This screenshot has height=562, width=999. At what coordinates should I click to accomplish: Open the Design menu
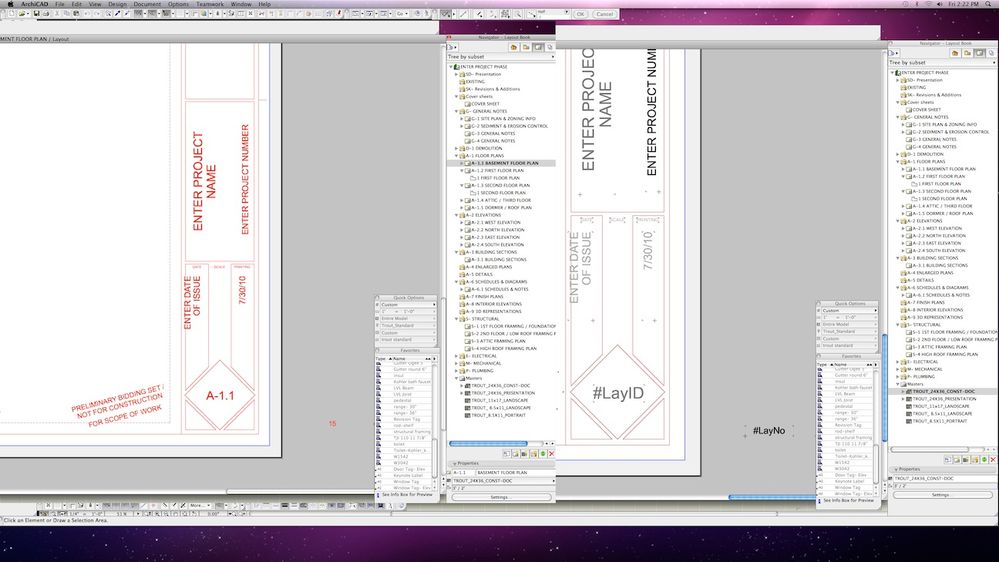tap(117, 4)
